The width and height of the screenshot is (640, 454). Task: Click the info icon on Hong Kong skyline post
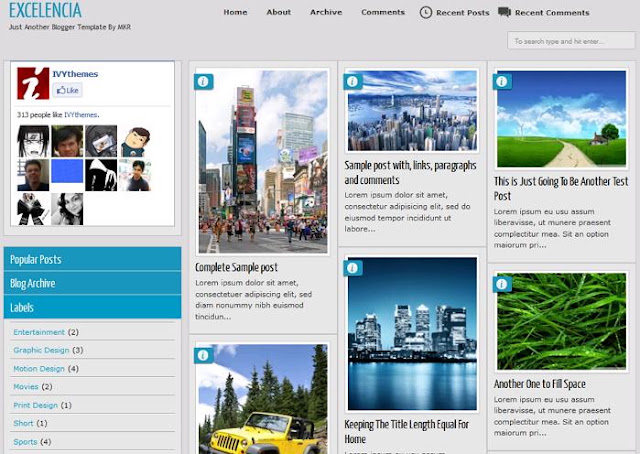353,82
